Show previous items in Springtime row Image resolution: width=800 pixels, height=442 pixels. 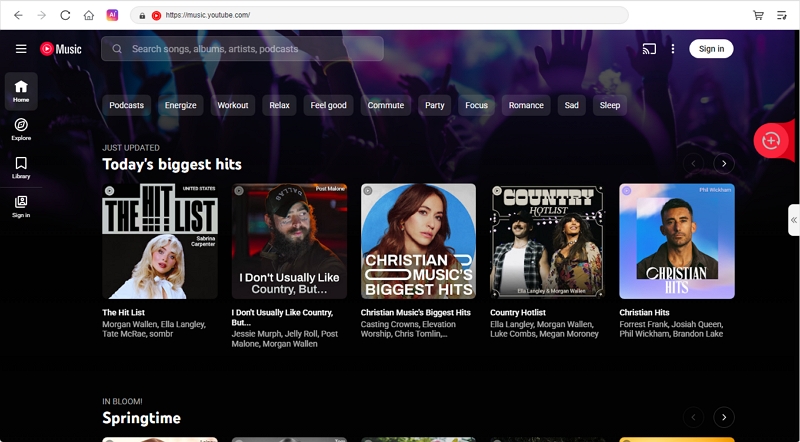(693, 418)
